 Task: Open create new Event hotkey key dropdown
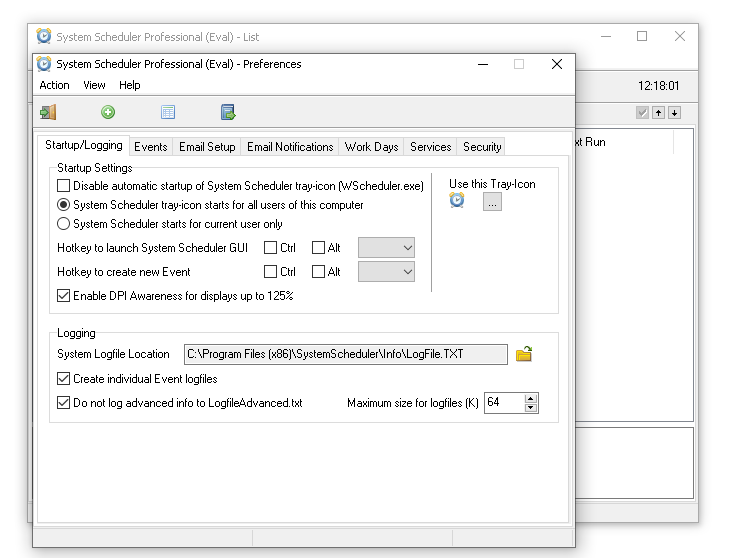coord(386,272)
